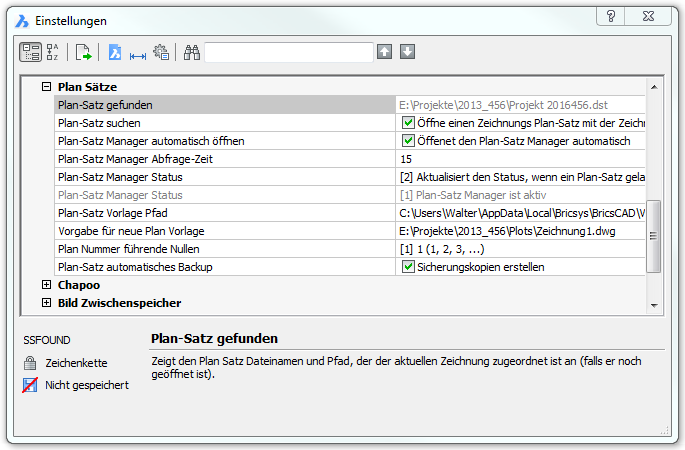Click the settings list vertical scrollbar
685x450 pixels.
pos(654,236)
